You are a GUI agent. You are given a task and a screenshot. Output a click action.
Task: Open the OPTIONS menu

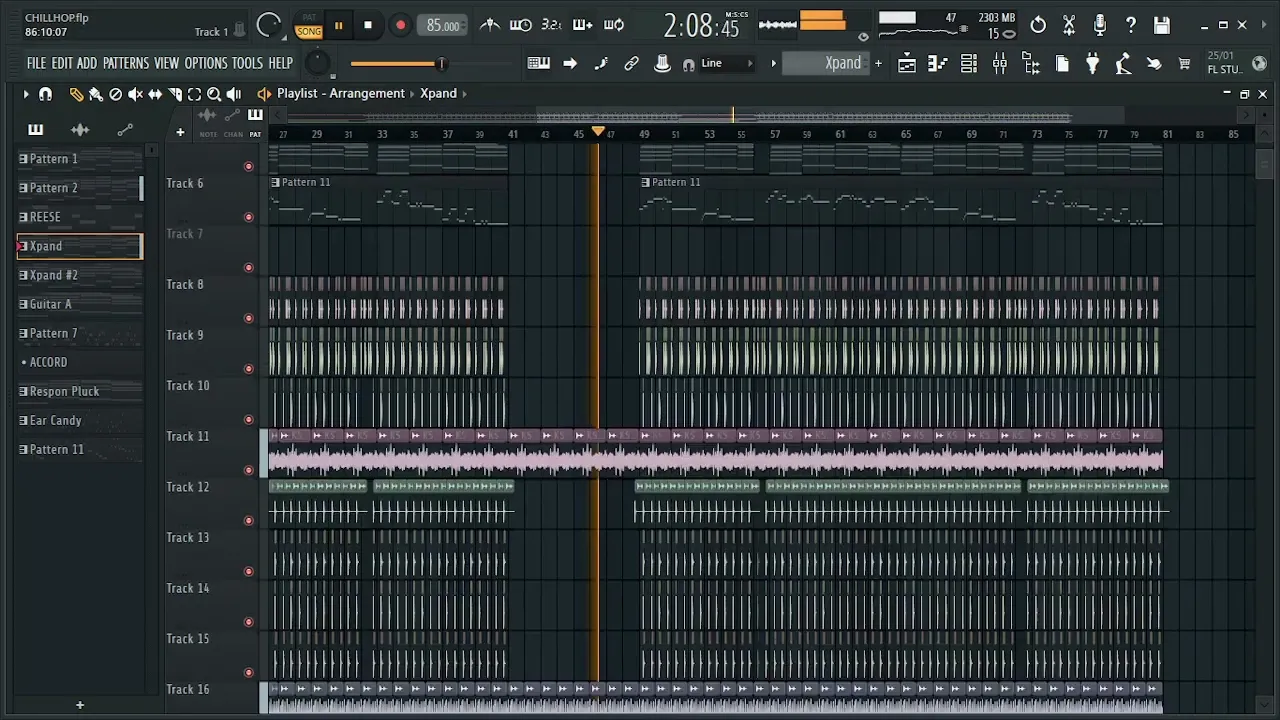tap(206, 63)
